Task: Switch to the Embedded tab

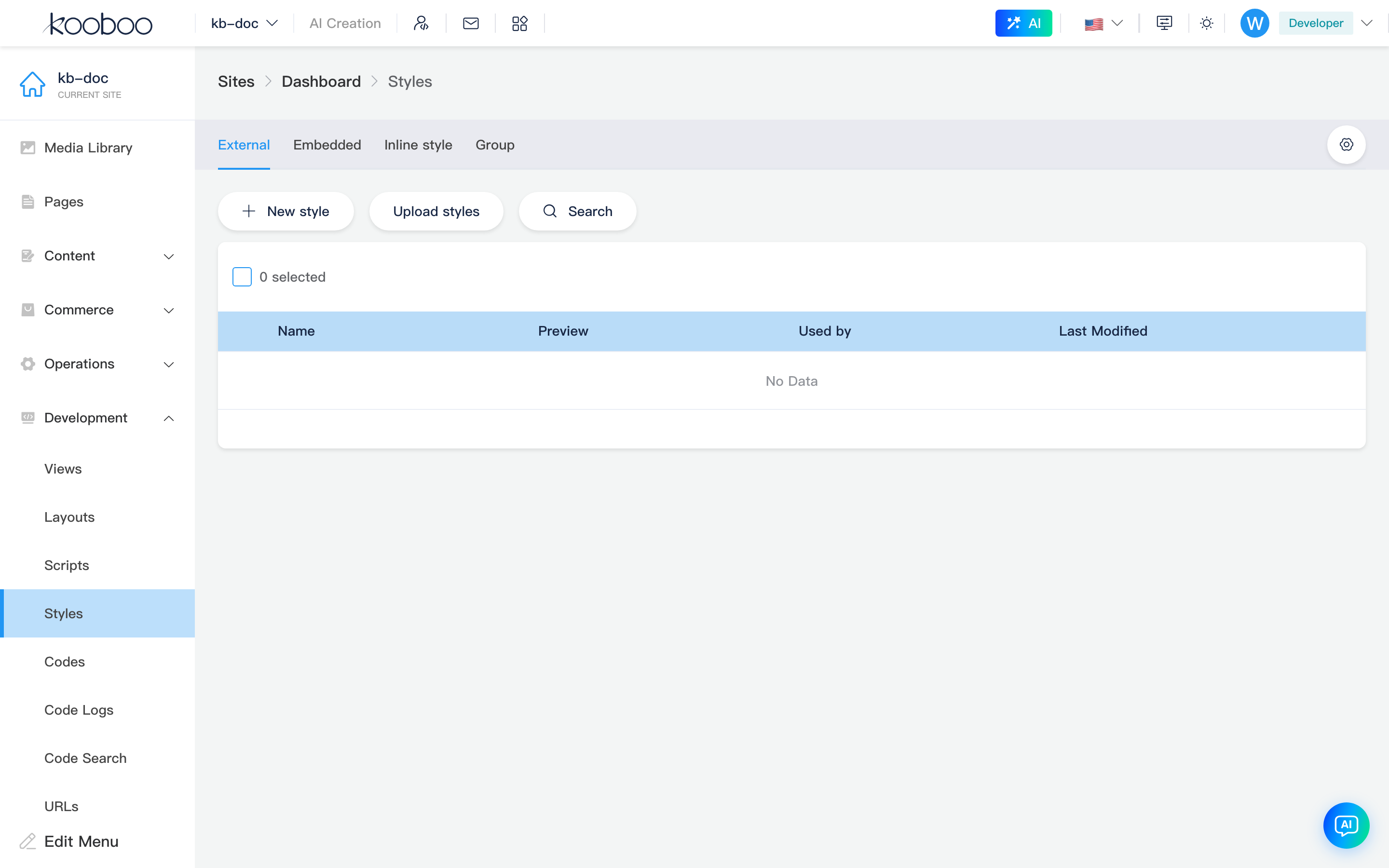Action: (327, 145)
